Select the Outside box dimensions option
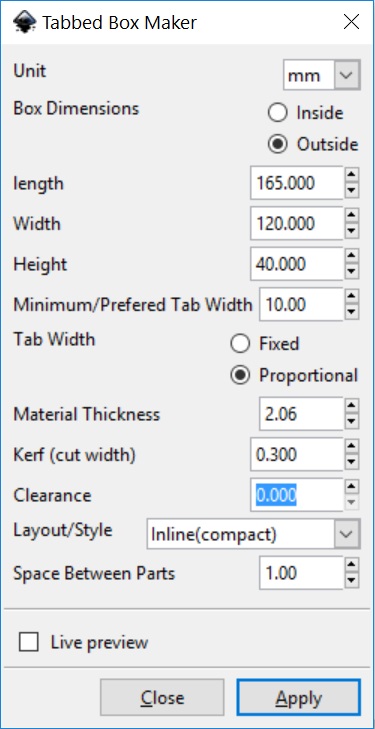The height and width of the screenshot is (729, 375). point(313,144)
